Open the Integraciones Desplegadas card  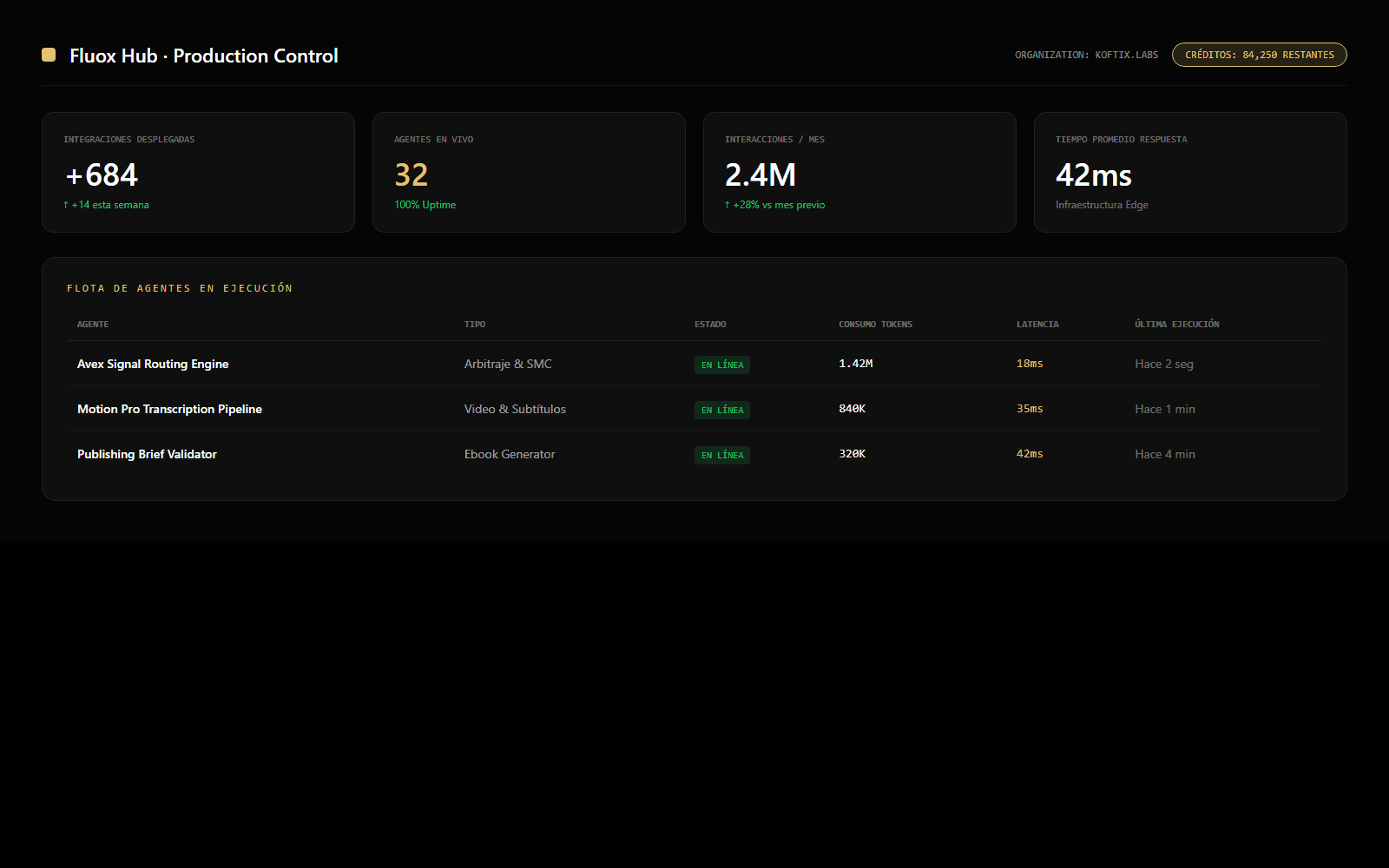pos(198,172)
